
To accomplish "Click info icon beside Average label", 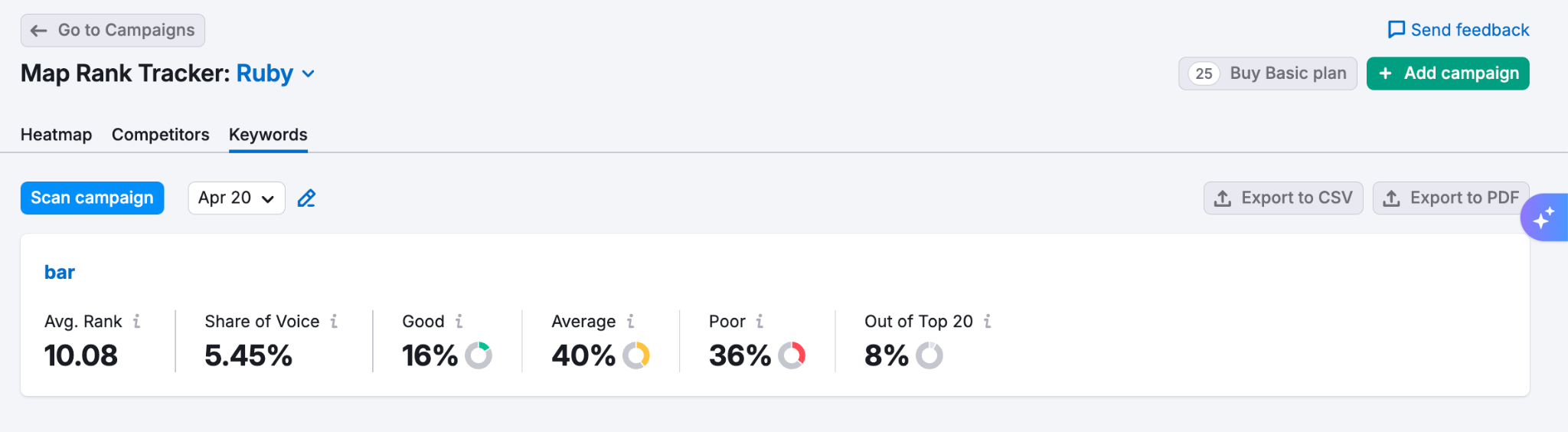I will click(x=631, y=322).
